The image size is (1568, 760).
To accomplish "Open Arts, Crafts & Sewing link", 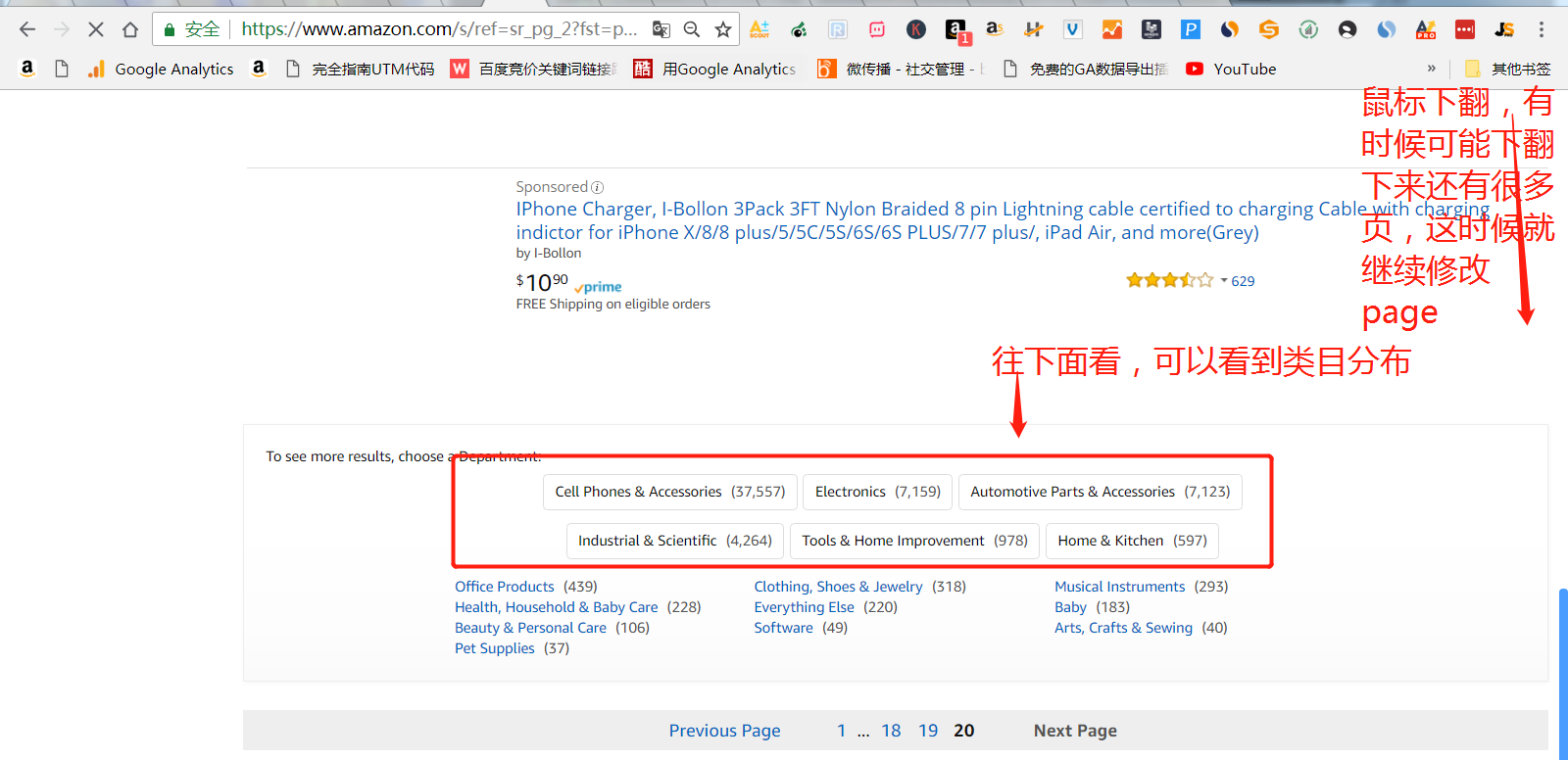I will click(1124, 628).
